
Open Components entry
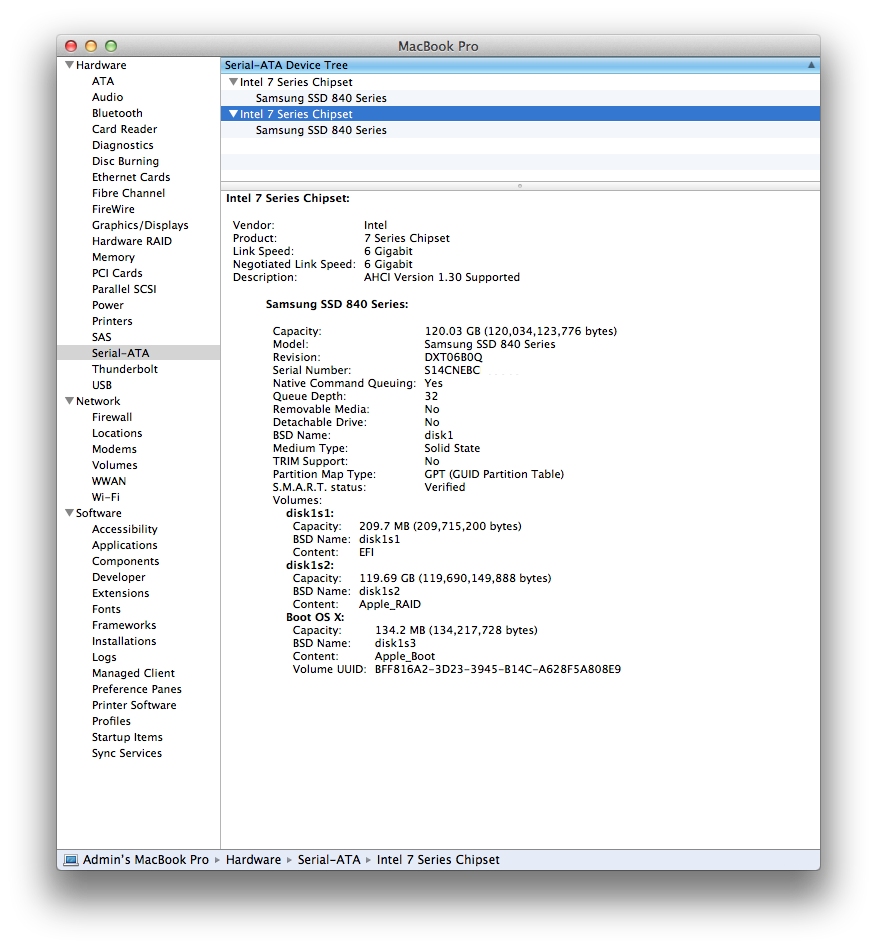tap(126, 561)
